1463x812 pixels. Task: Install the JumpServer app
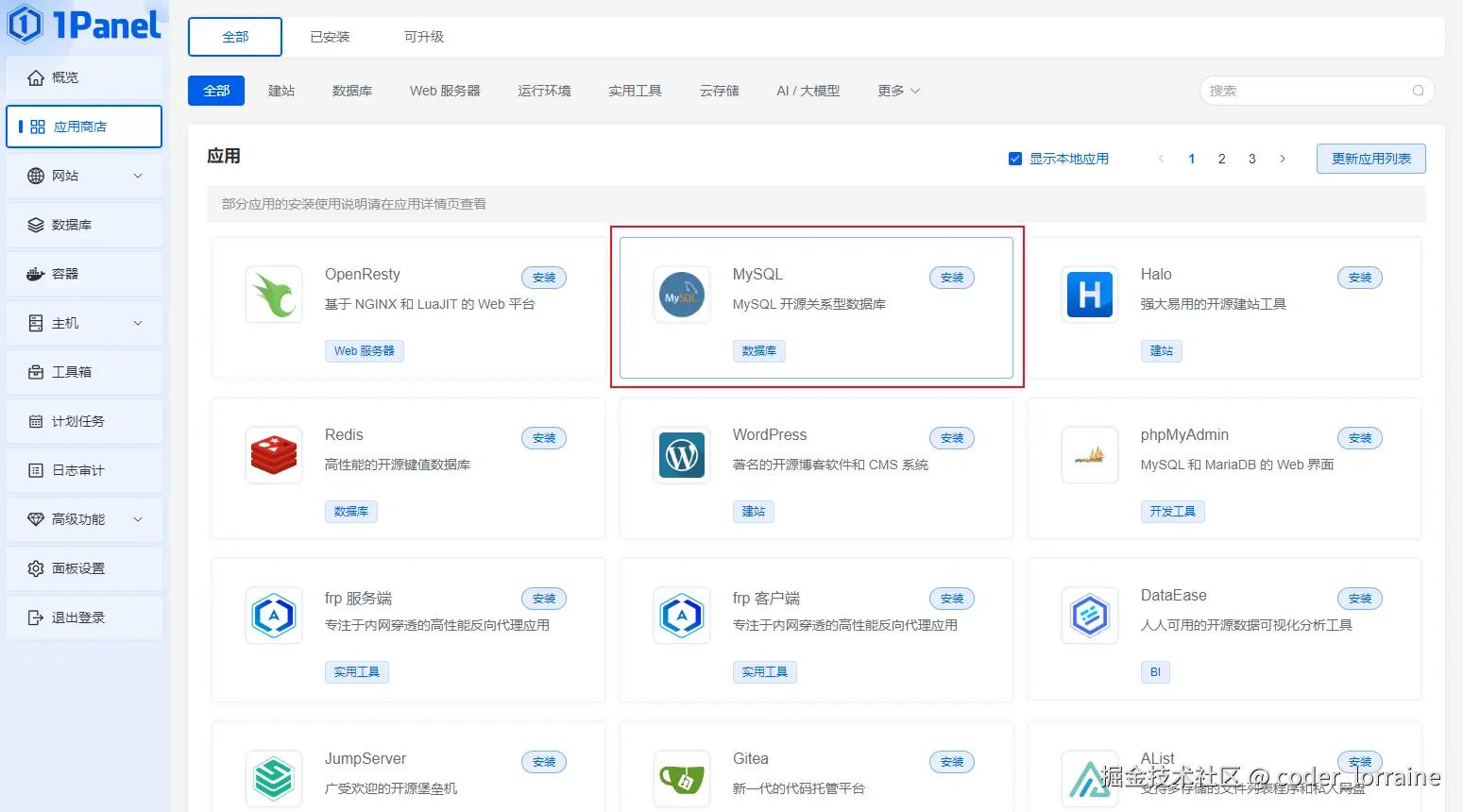[544, 762]
